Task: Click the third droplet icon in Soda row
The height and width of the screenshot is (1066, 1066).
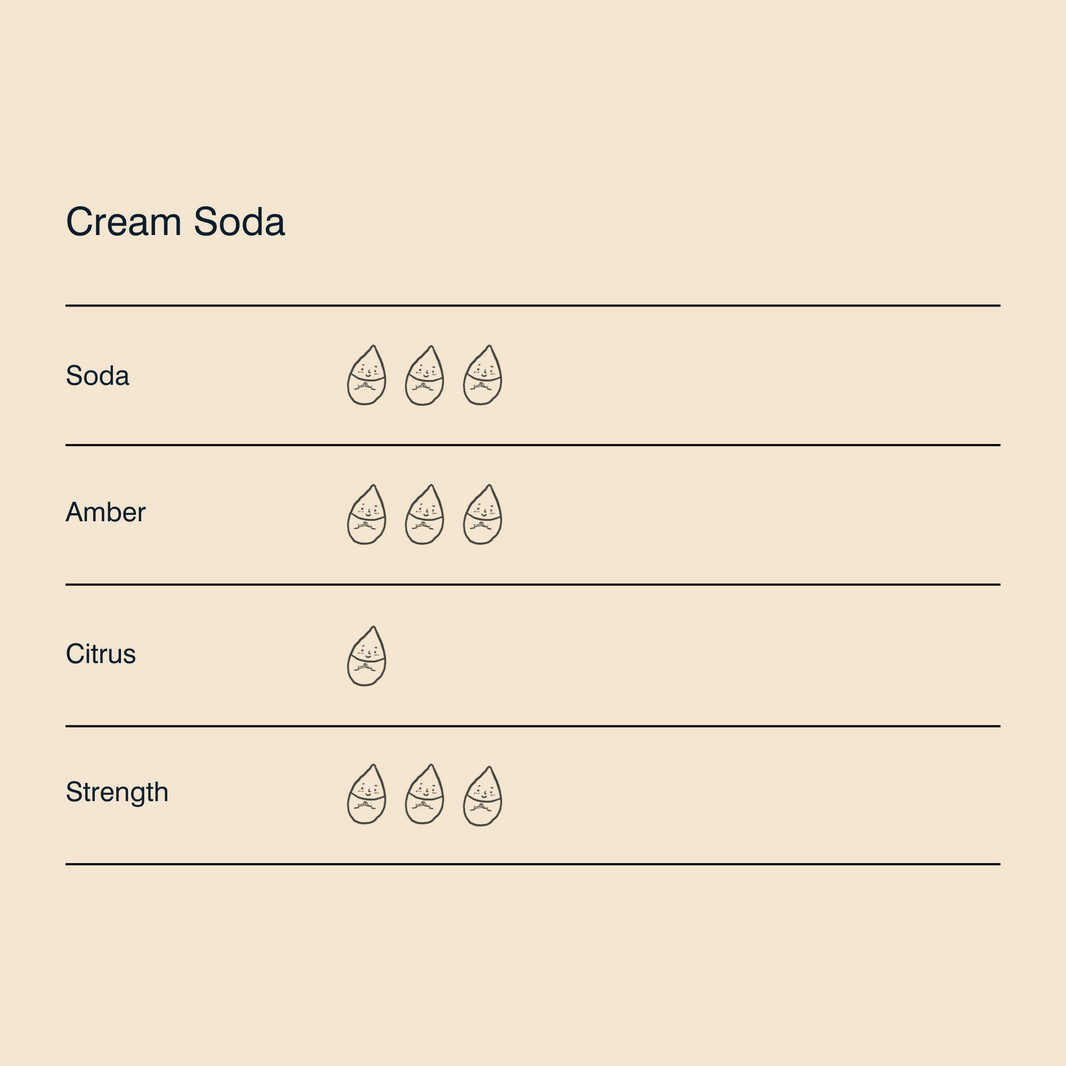Action: [x=483, y=375]
